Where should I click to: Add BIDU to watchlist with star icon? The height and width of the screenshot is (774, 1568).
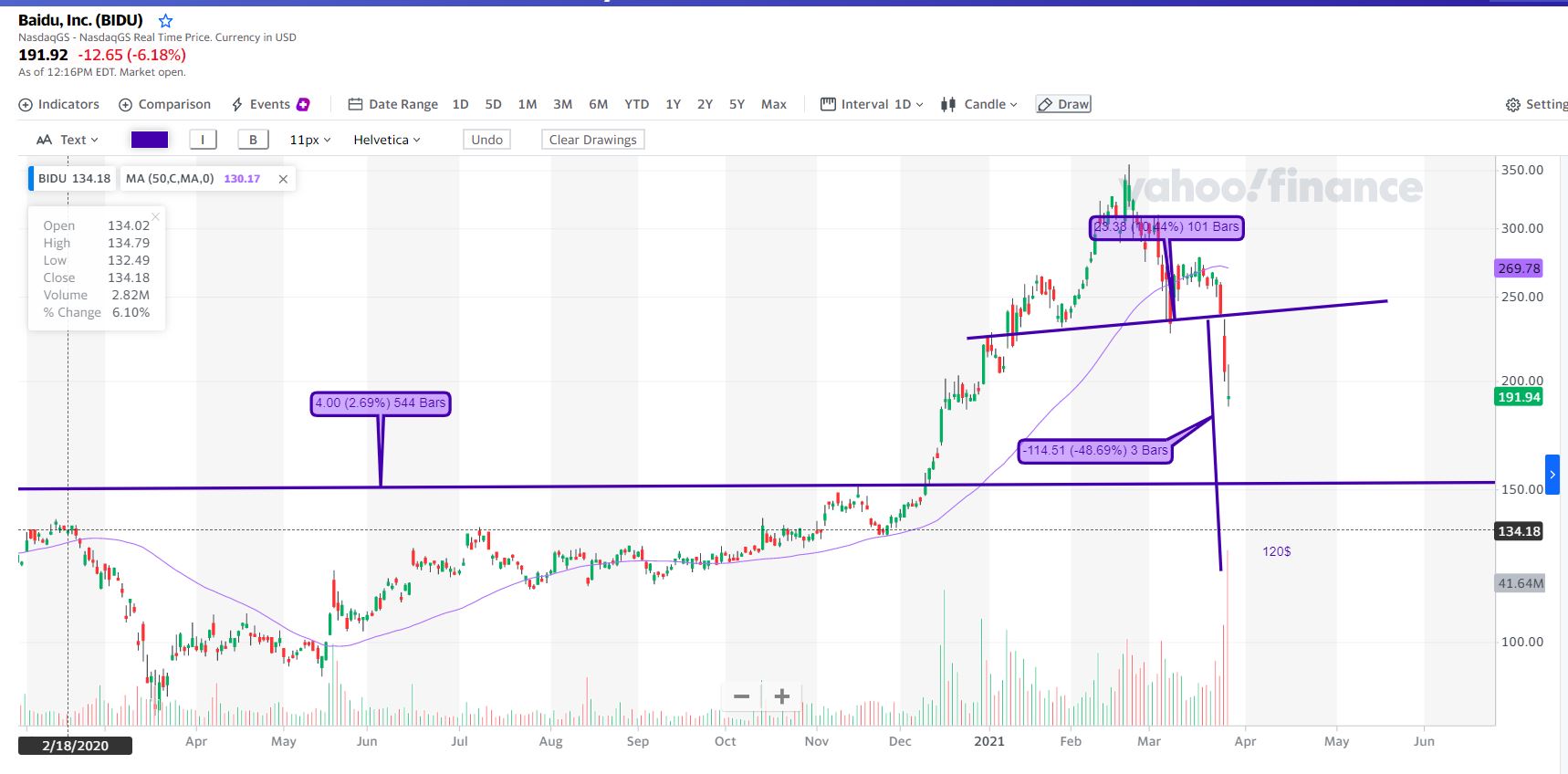point(165,20)
